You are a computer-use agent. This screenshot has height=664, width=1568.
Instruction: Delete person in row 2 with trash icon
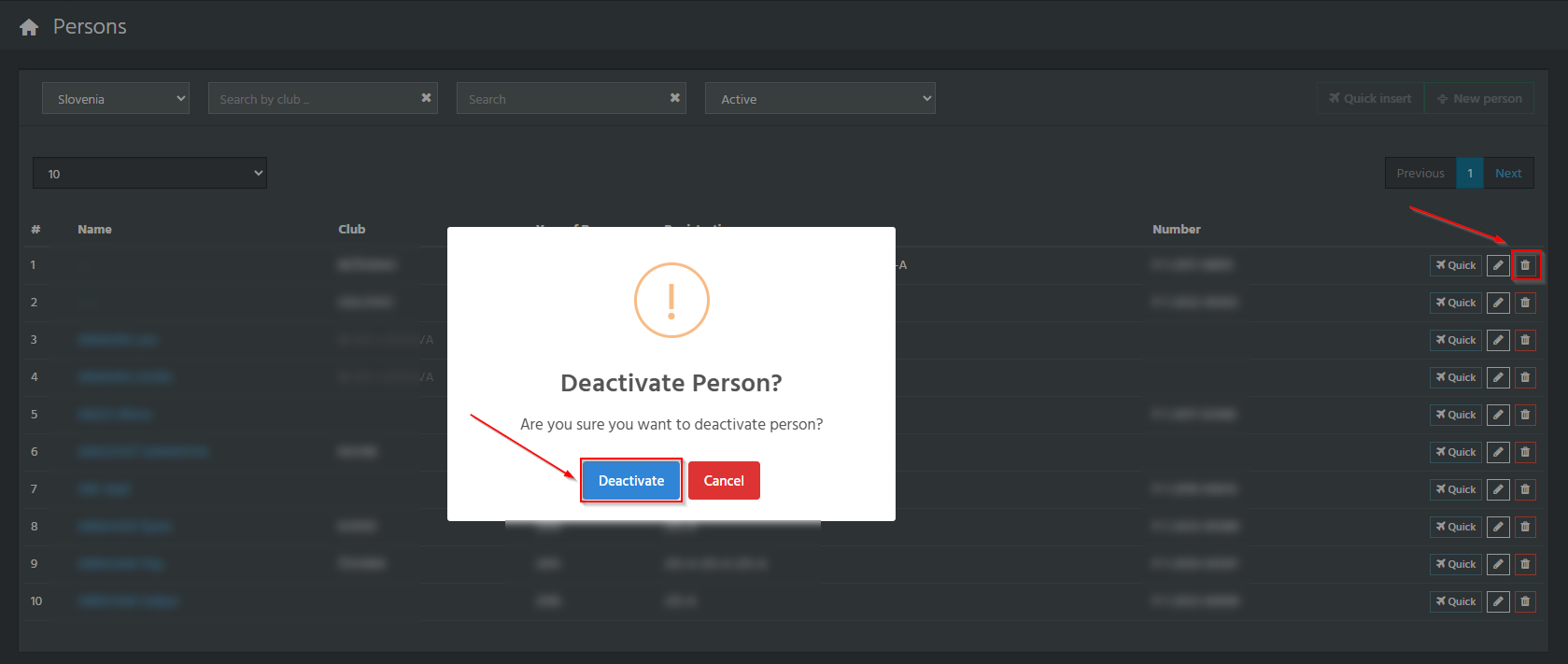coord(1525,303)
